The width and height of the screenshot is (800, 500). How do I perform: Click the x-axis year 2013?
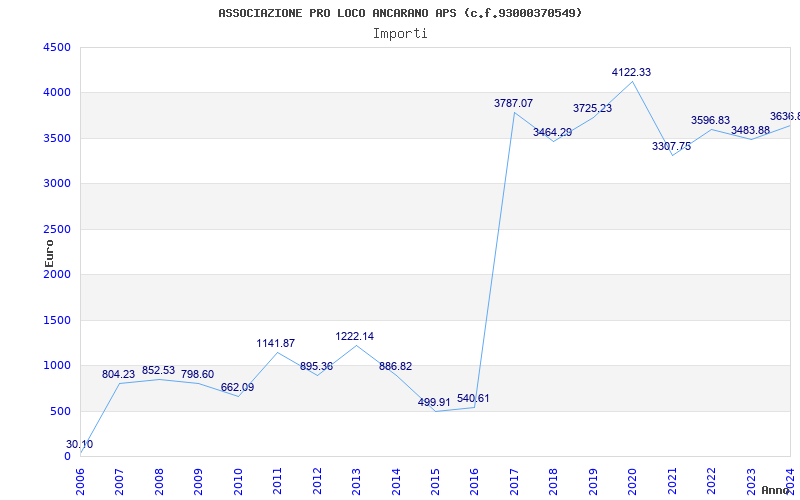click(356, 482)
